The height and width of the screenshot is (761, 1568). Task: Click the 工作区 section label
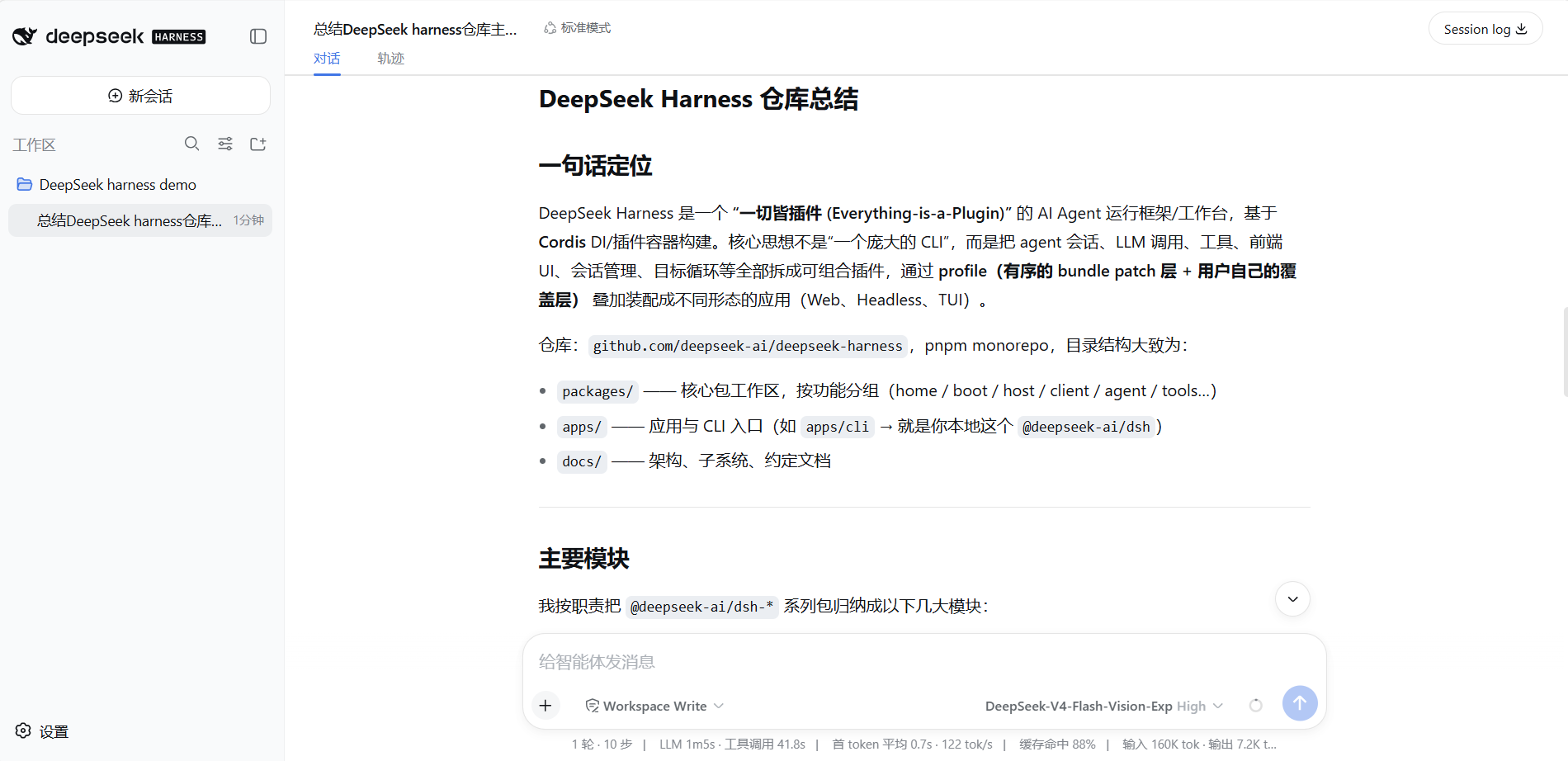(x=34, y=145)
